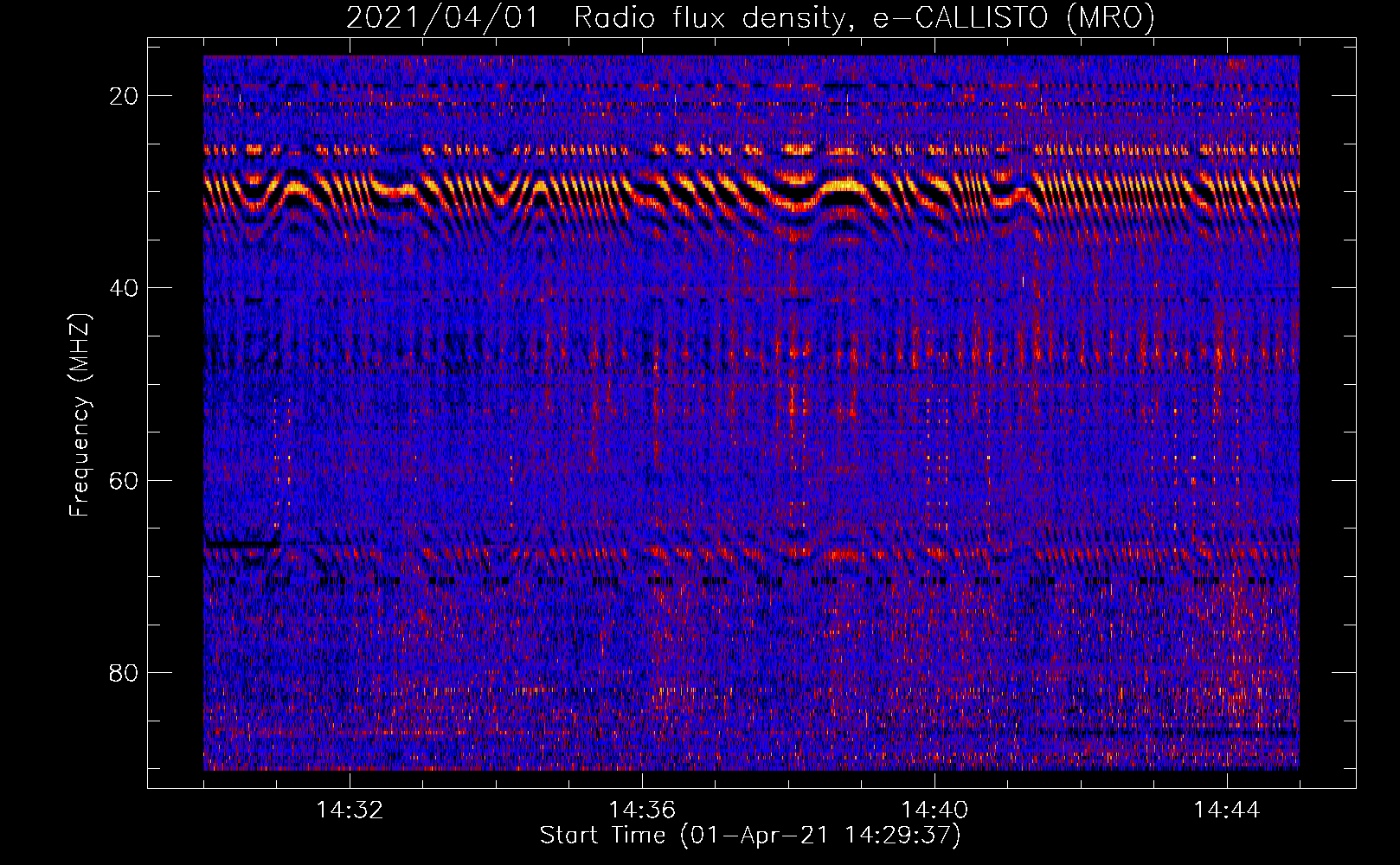Click the Start Time x-axis label

point(750,835)
